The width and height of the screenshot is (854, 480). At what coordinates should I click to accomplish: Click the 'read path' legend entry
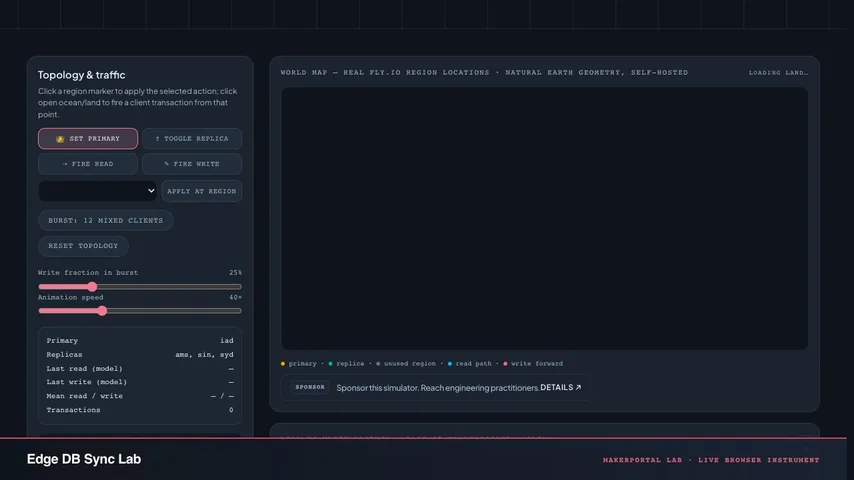pyautogui.click(x=469, y=363)
